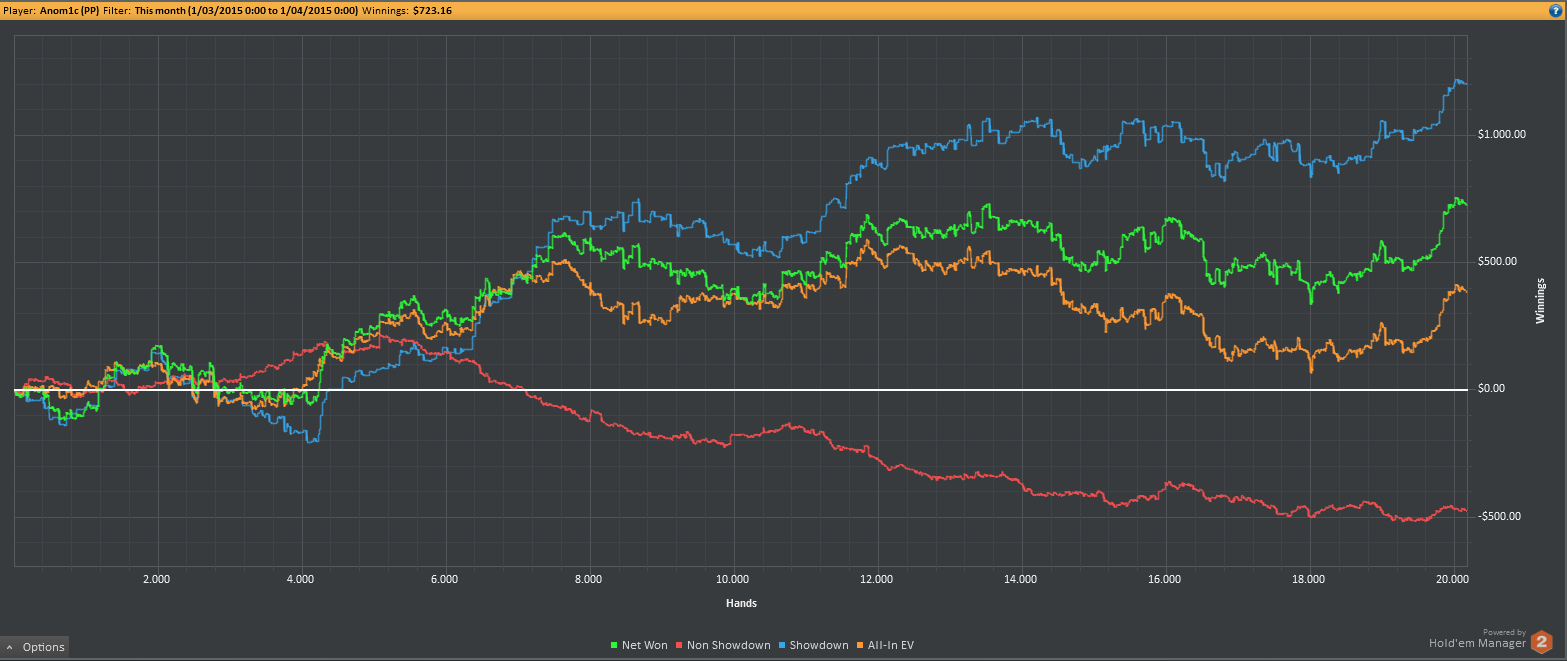Screen dimensions: 1567x661
Task: Click the 2.000 hands axis label
Action: click(x=156, y=579)
